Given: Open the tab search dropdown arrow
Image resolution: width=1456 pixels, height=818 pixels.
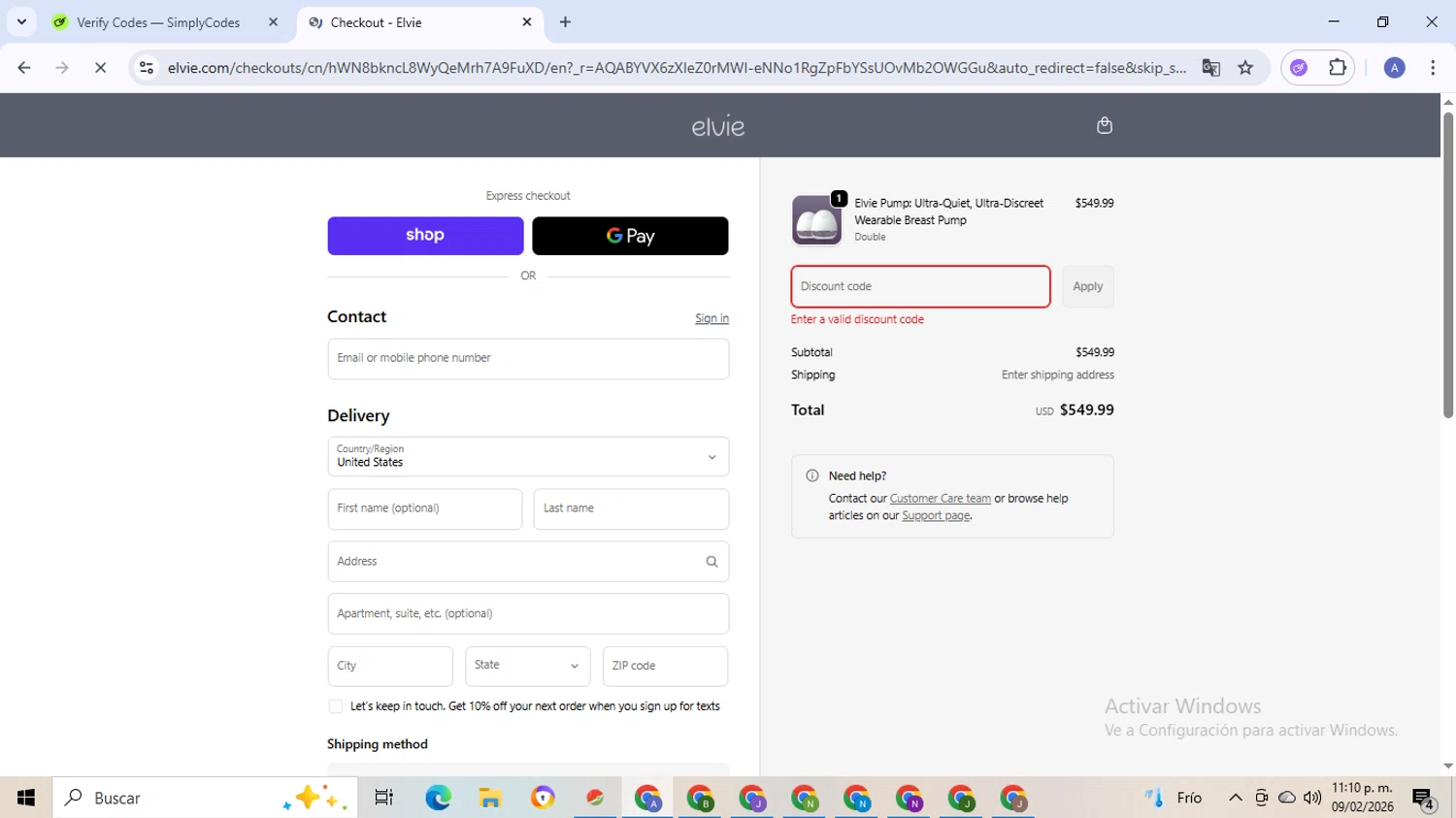Looking at the screenshot, I should 21,21.
